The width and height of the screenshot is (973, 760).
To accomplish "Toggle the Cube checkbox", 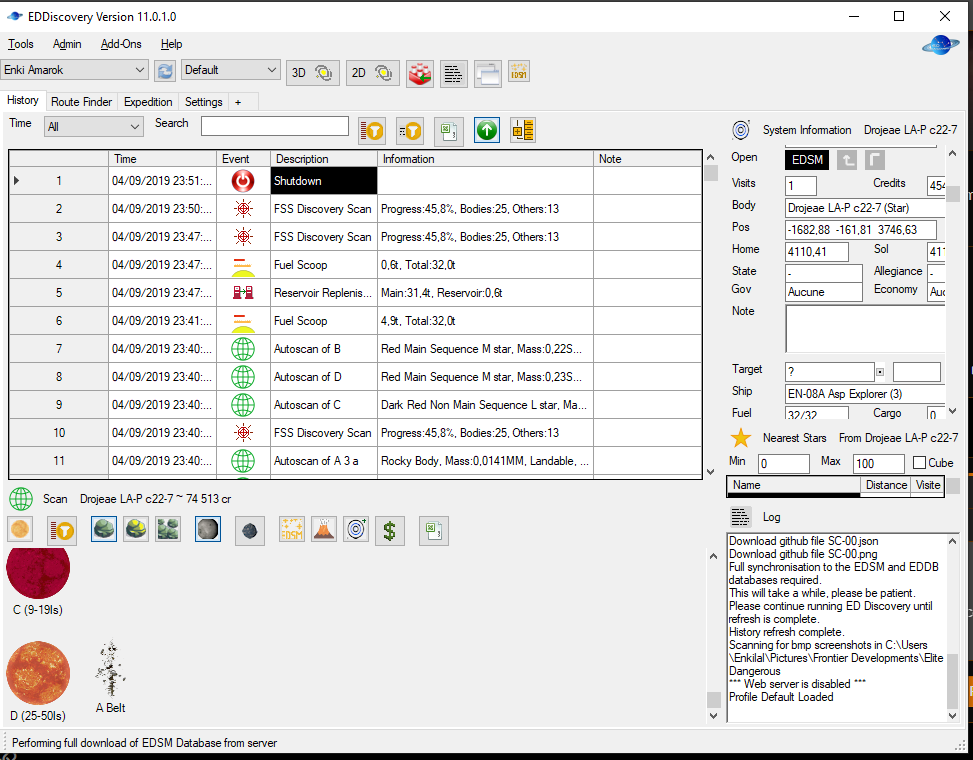I will (x=920, y=463).
